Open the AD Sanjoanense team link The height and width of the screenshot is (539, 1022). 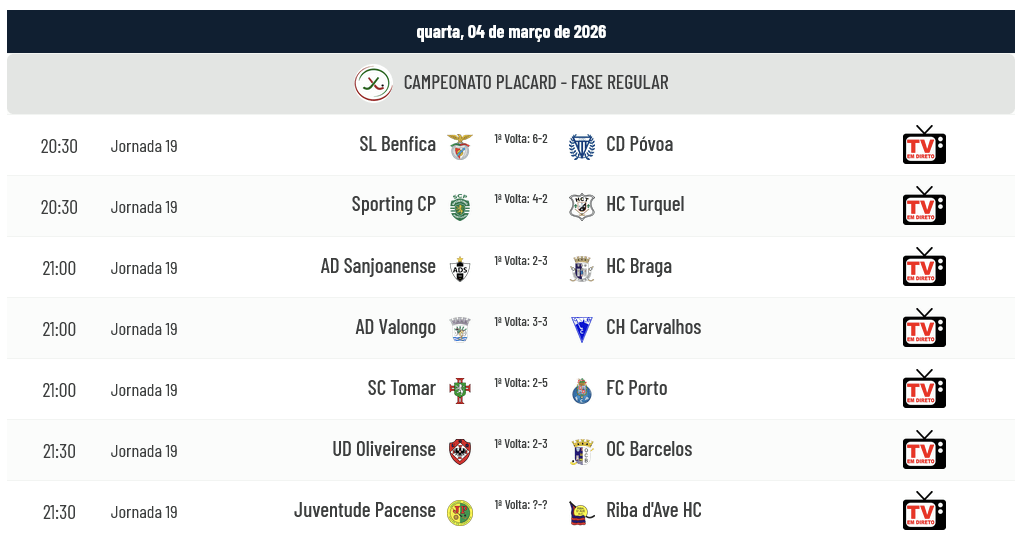pos(378,266)
